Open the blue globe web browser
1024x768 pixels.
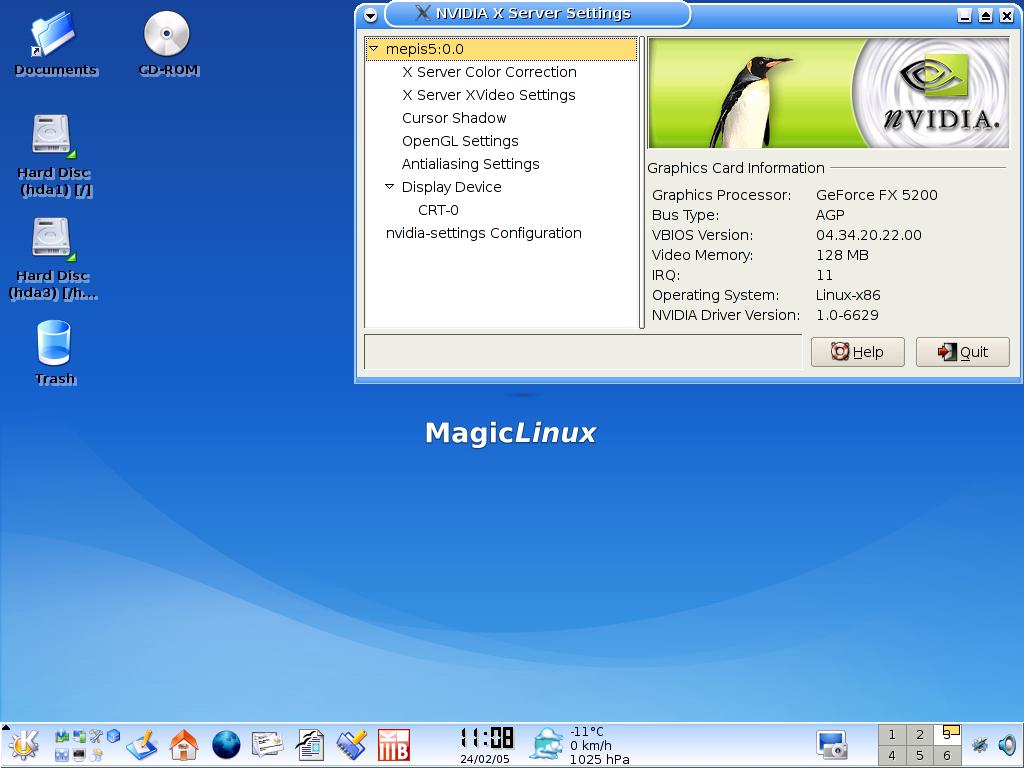click(x=226, y=744)
